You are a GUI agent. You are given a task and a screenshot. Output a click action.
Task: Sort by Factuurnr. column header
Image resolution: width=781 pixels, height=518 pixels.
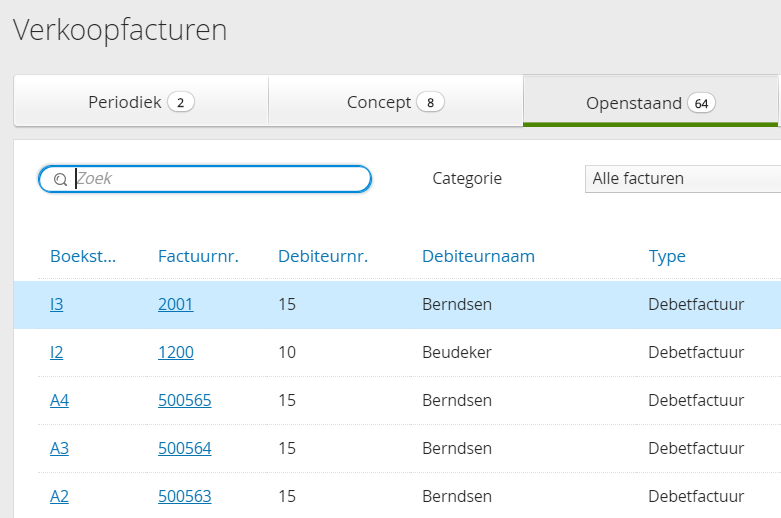(198, 256)
